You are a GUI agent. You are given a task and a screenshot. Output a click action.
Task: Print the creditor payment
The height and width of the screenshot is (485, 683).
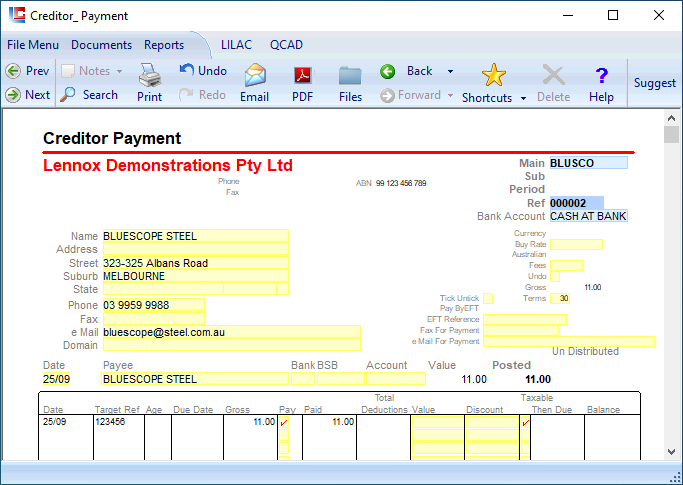point(149,83)
